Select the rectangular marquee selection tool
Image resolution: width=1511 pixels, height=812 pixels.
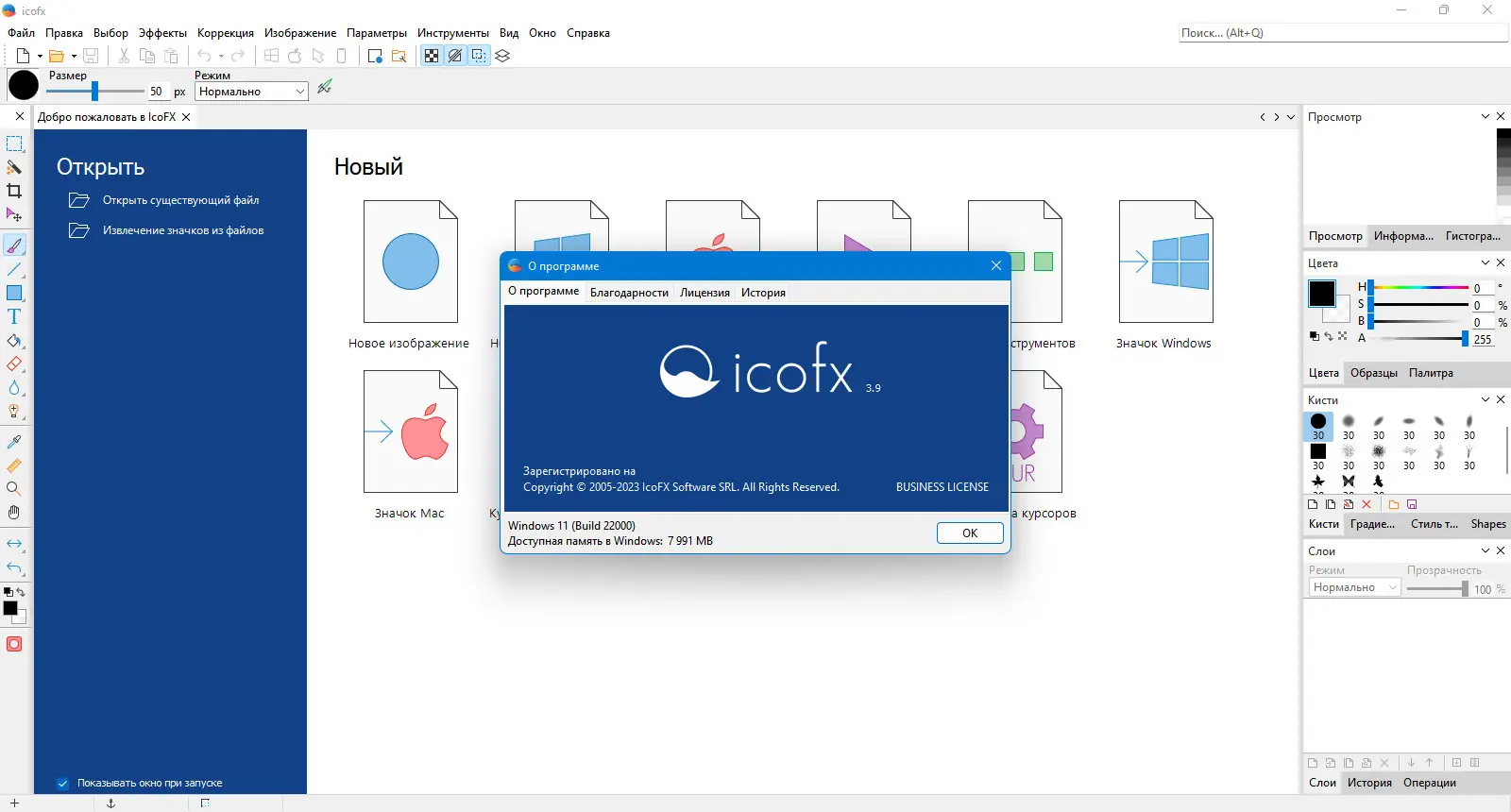(x=14, y=144)
